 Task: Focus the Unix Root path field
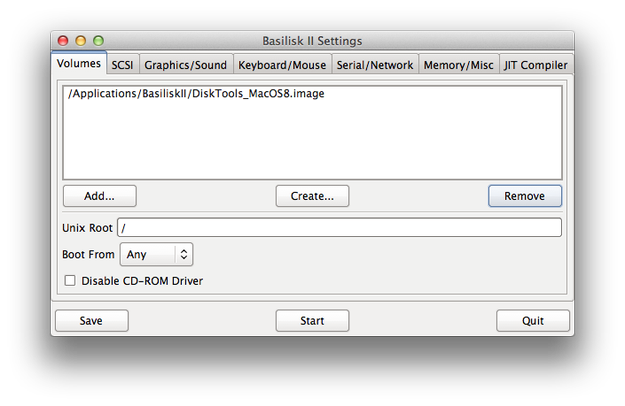(x=339, y=228)
